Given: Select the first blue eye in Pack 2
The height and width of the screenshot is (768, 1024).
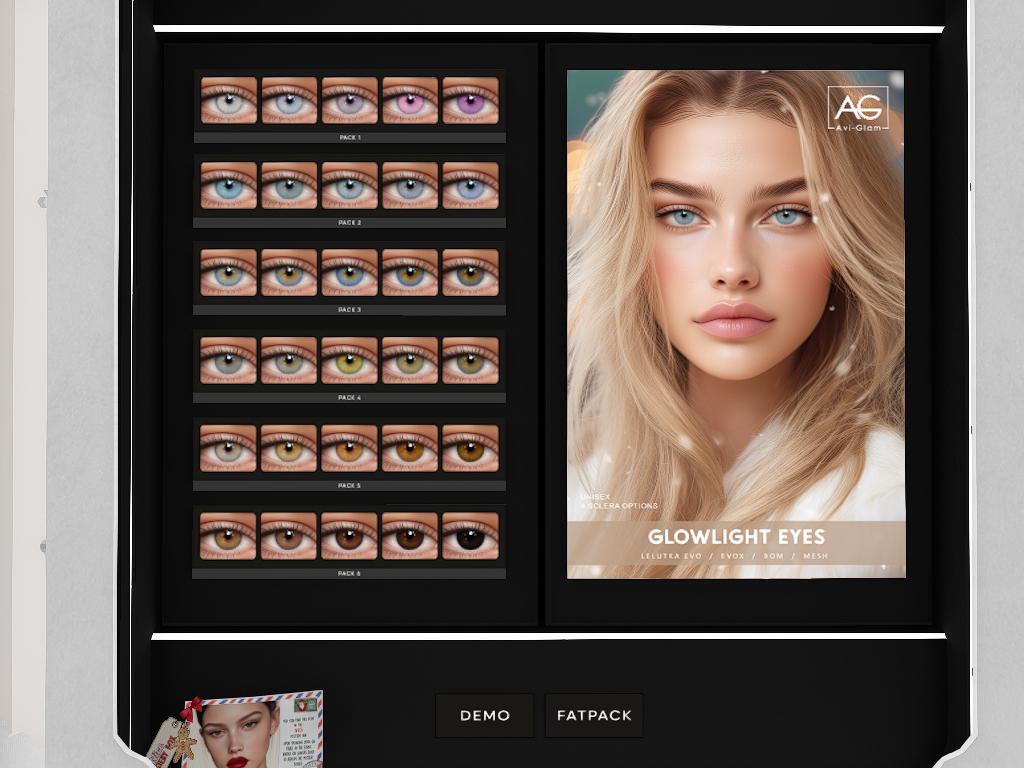Looking at the screenshot, I should tap(229, 186).
